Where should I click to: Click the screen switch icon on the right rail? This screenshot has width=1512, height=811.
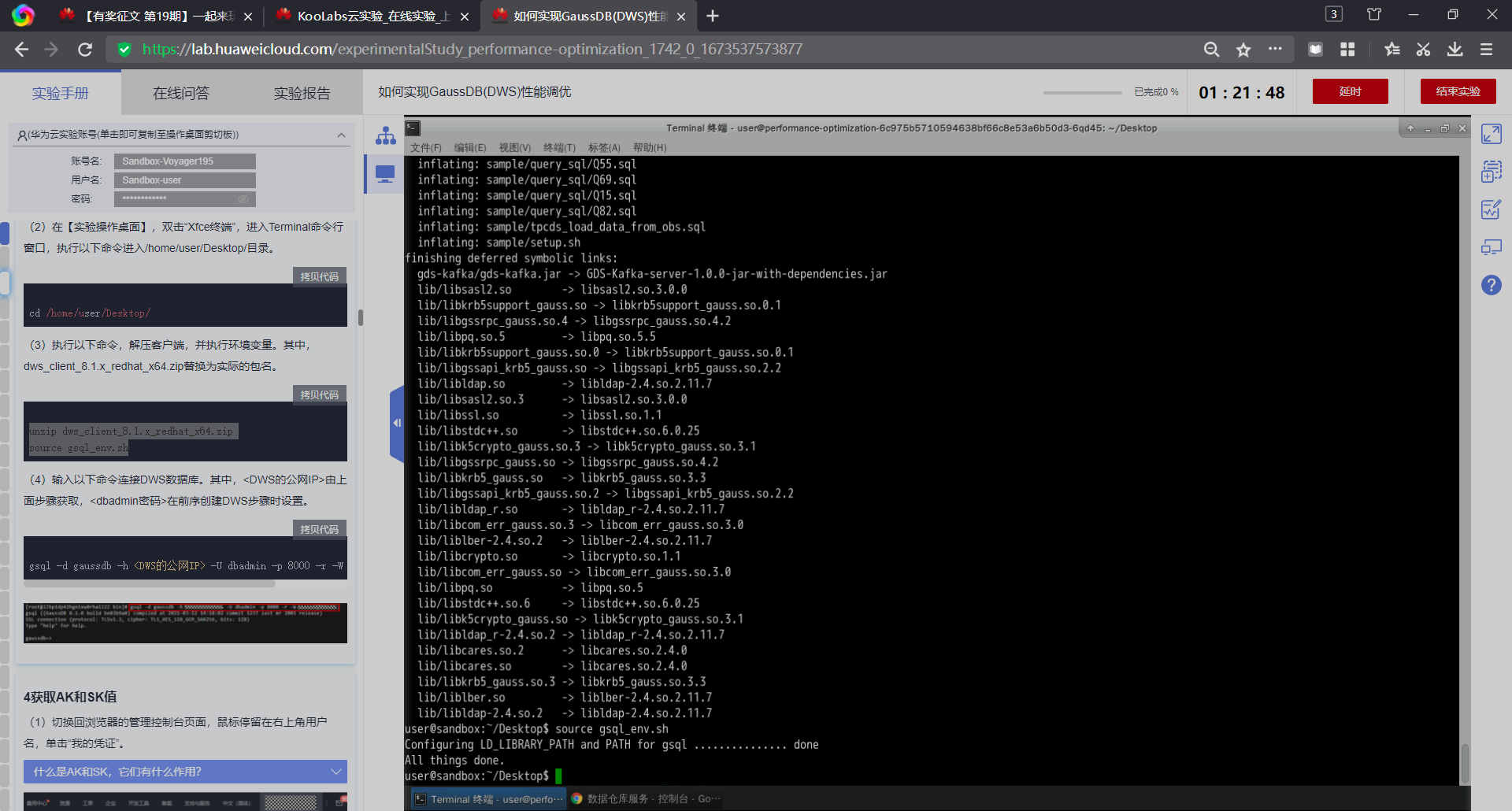coord(1492,247)
